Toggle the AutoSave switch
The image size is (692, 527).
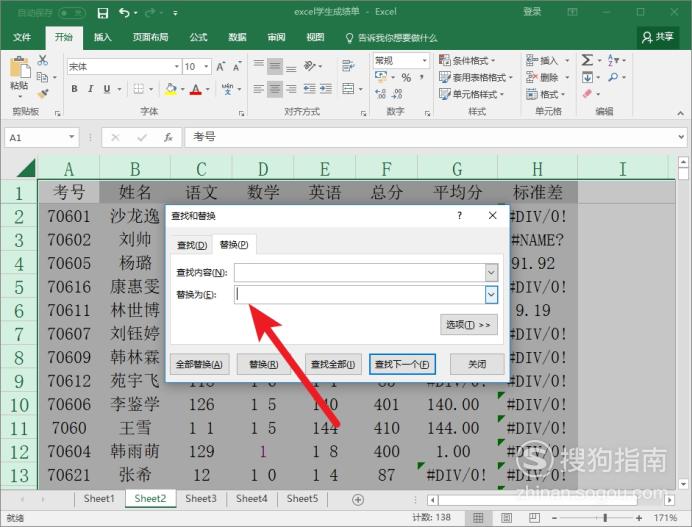(x=71, y=13)
